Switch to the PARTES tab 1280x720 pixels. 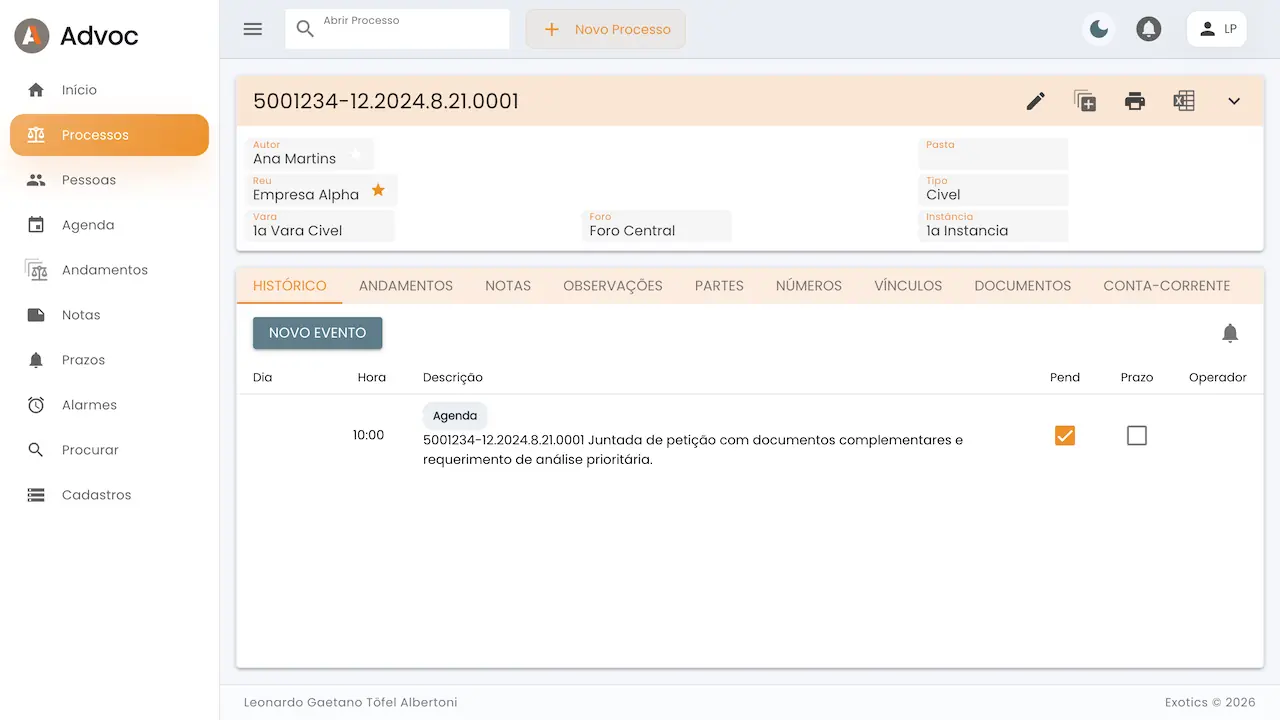point(719,286)
